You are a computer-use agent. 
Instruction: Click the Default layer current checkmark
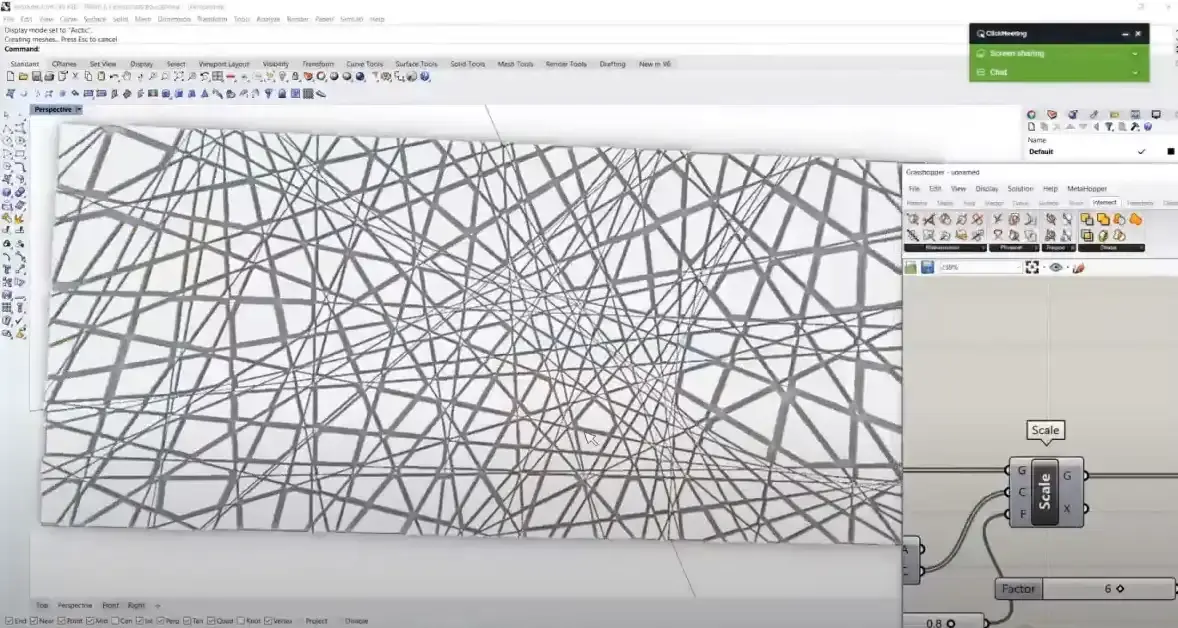click(1141, 151)
